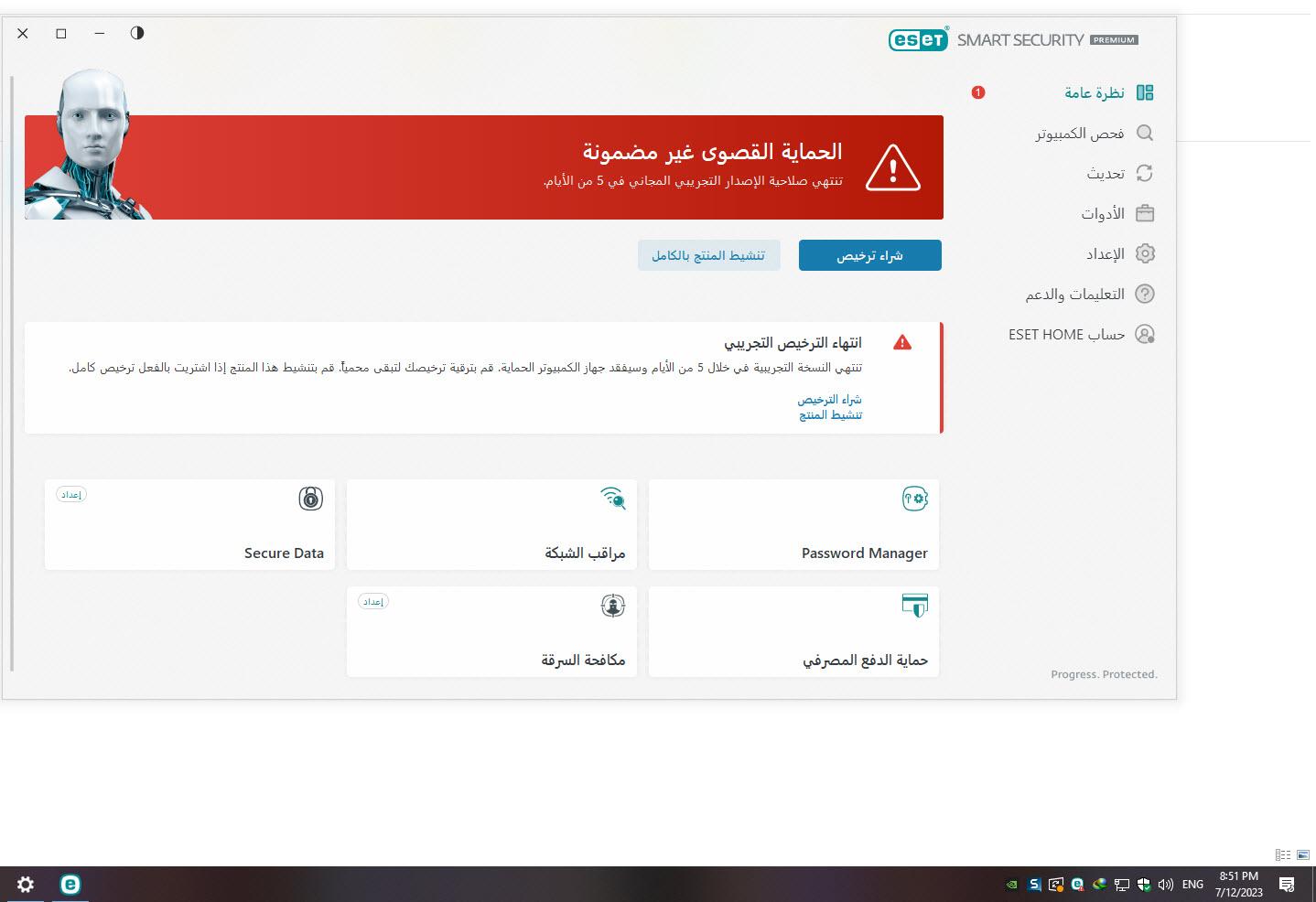Click the question mark Help icon
Viewport: 1316px width, 902px height.
[1145, 294]
